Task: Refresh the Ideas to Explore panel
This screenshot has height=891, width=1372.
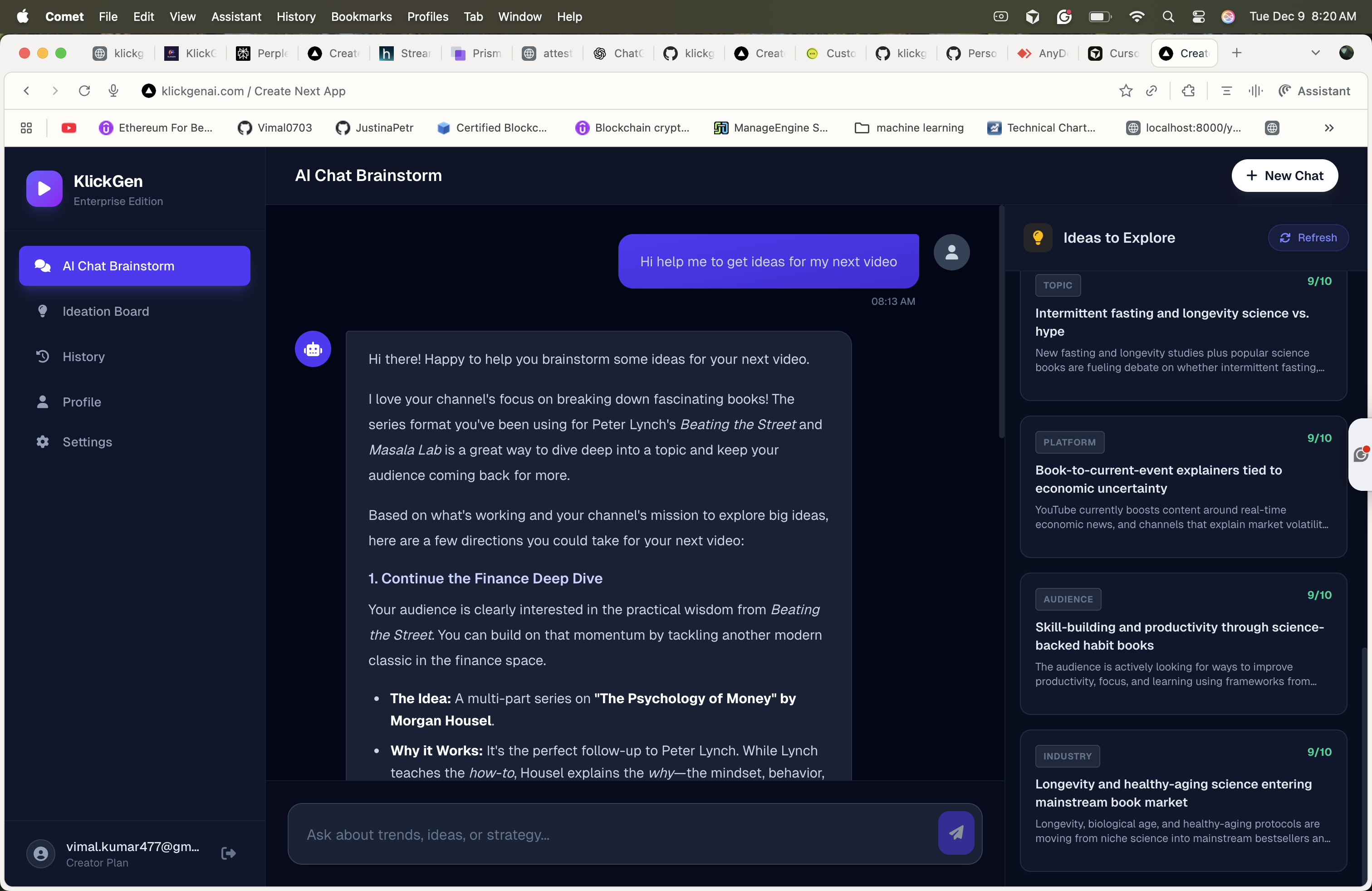Action: 1308,237
